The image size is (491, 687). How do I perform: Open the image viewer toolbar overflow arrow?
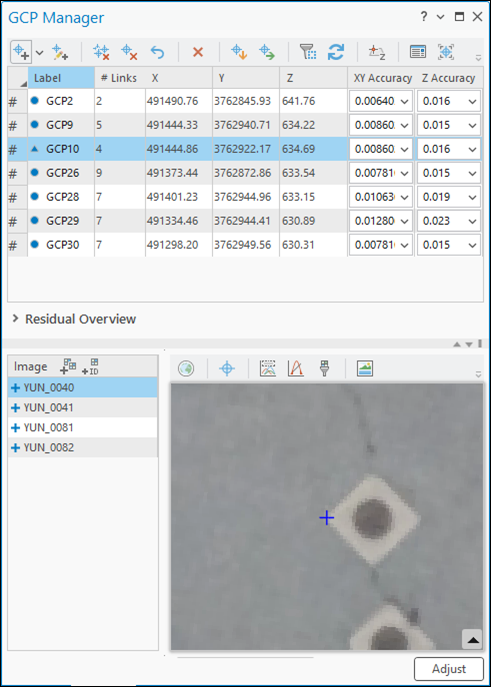(x=478, y=374)
